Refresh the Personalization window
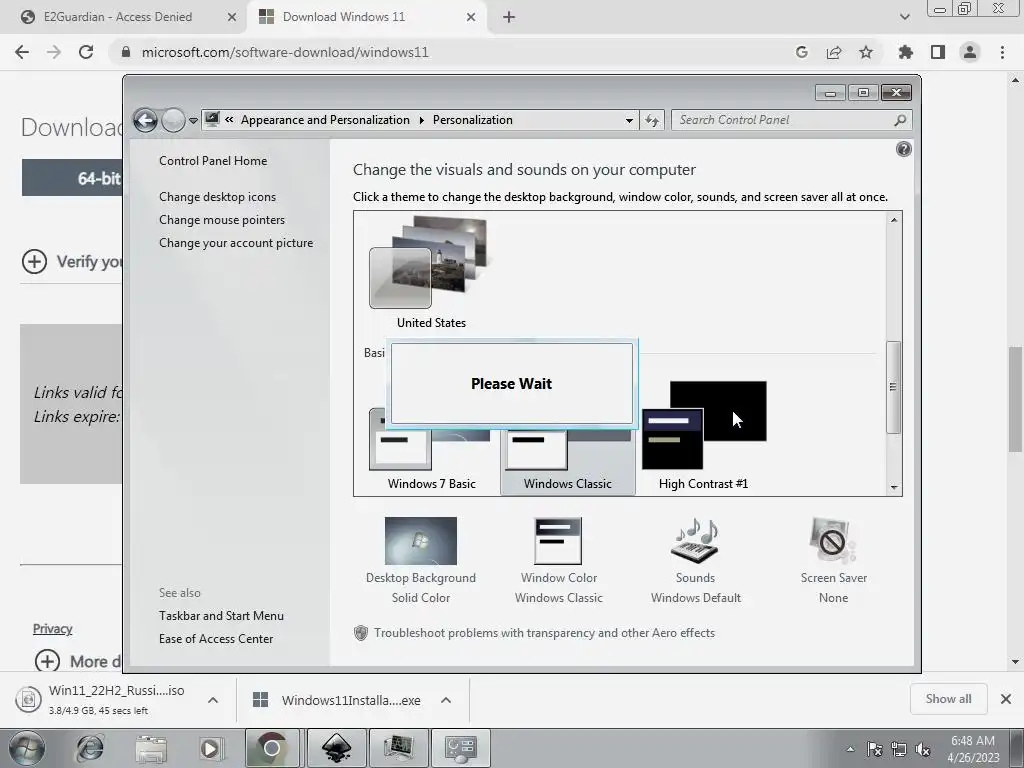 652,120
